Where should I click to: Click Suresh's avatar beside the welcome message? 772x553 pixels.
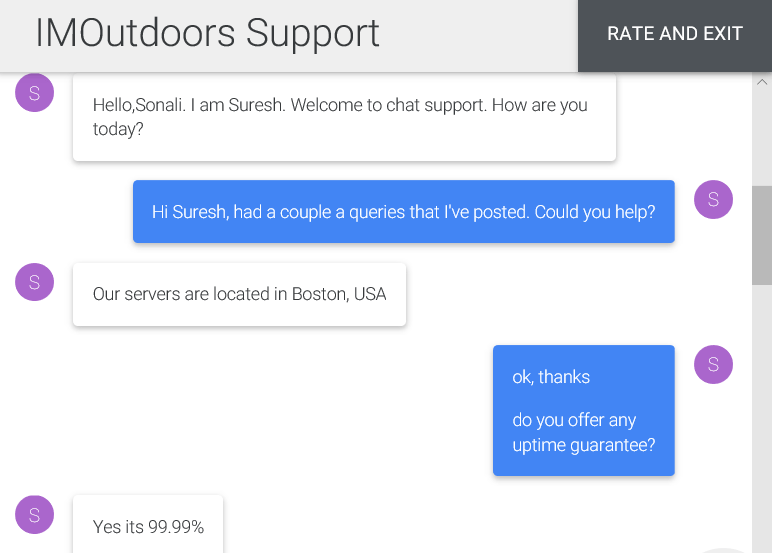coord(34,93)
